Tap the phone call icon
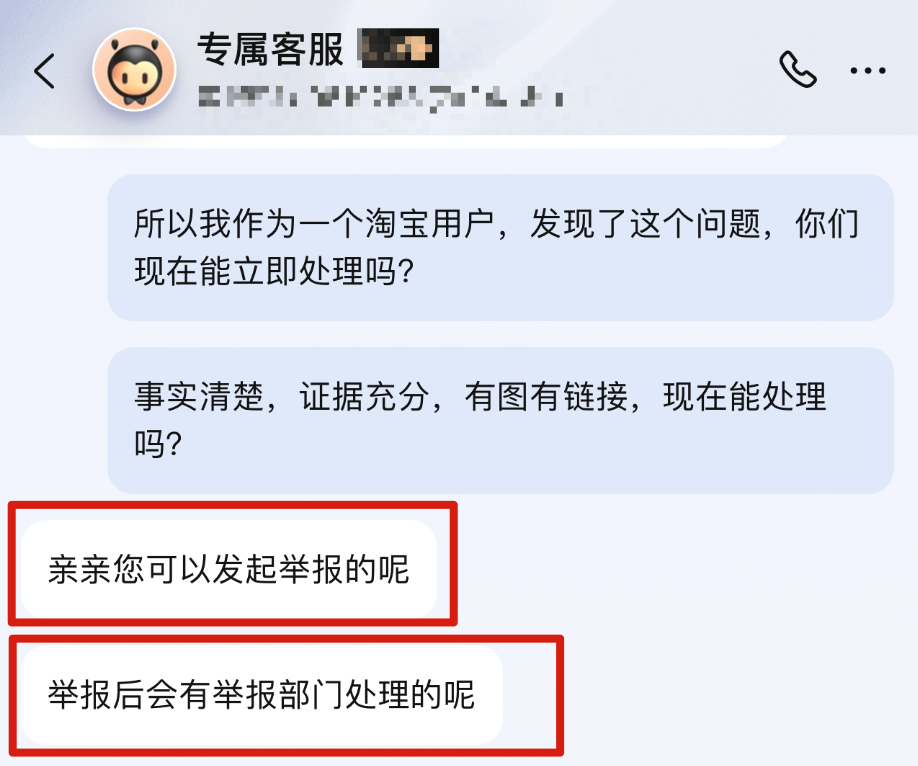 [x=797, y=70]
